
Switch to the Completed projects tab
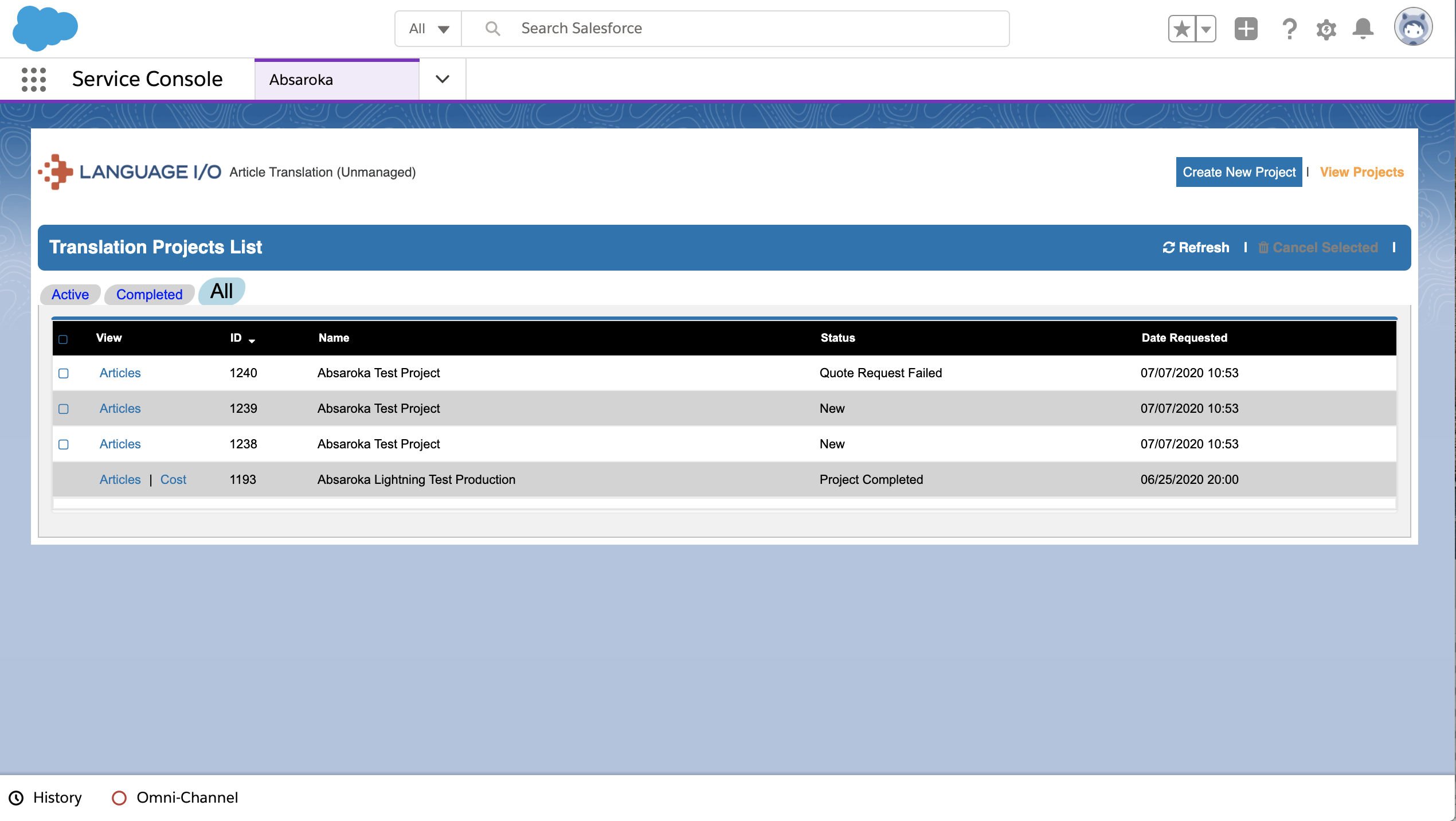point(149,295)
